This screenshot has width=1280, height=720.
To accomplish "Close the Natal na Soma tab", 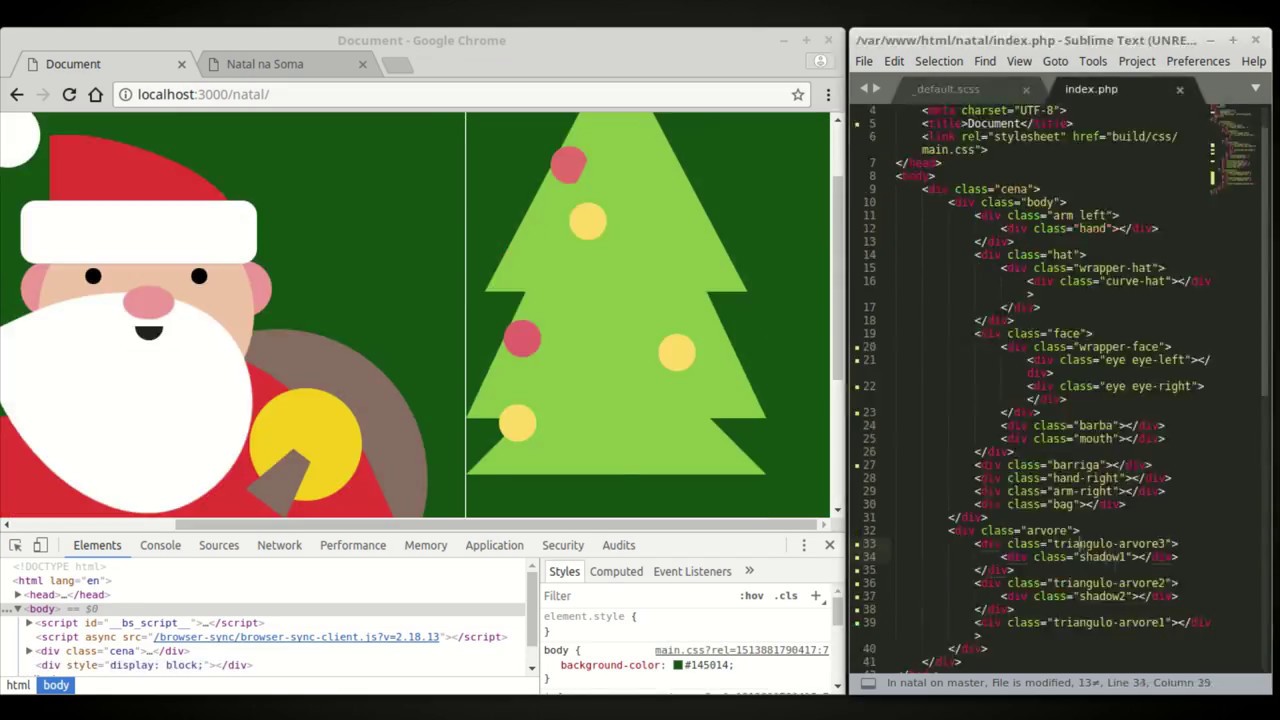I will click(x=362, y=64).
